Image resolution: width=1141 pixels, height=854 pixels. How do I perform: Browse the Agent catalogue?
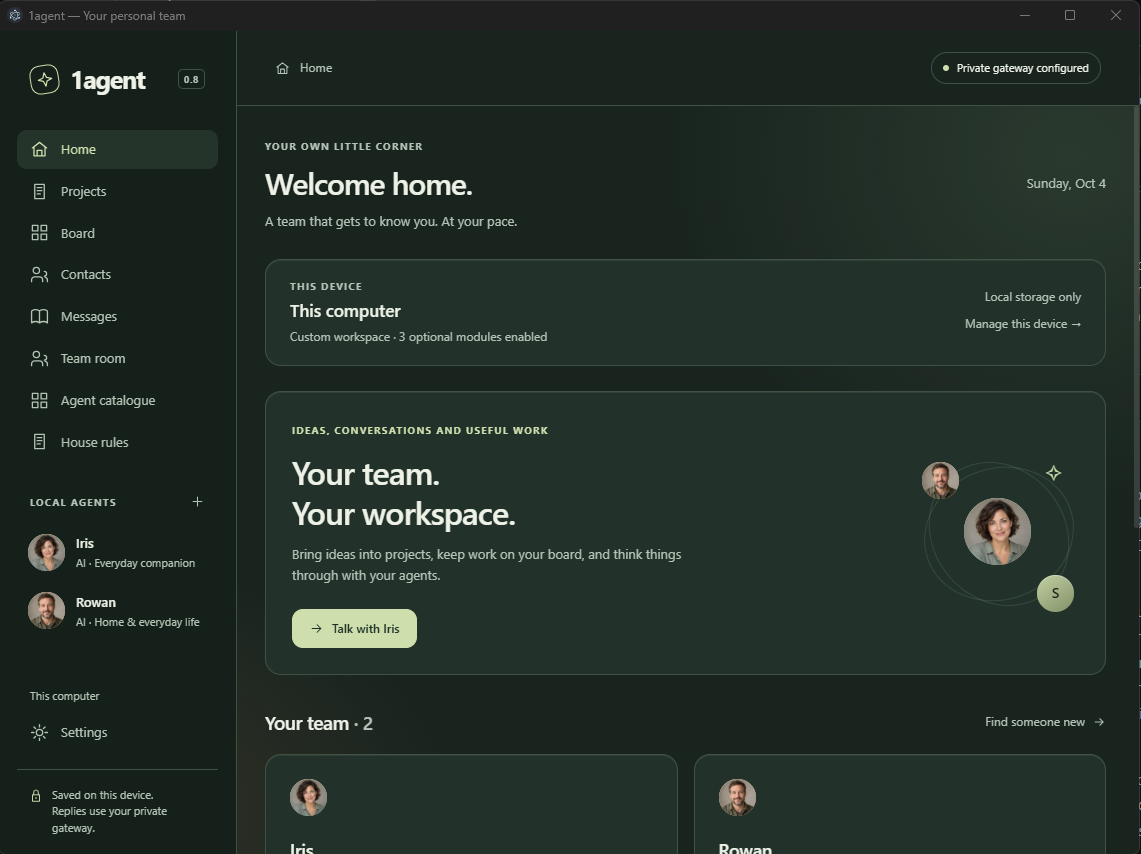tap(117, 401)
